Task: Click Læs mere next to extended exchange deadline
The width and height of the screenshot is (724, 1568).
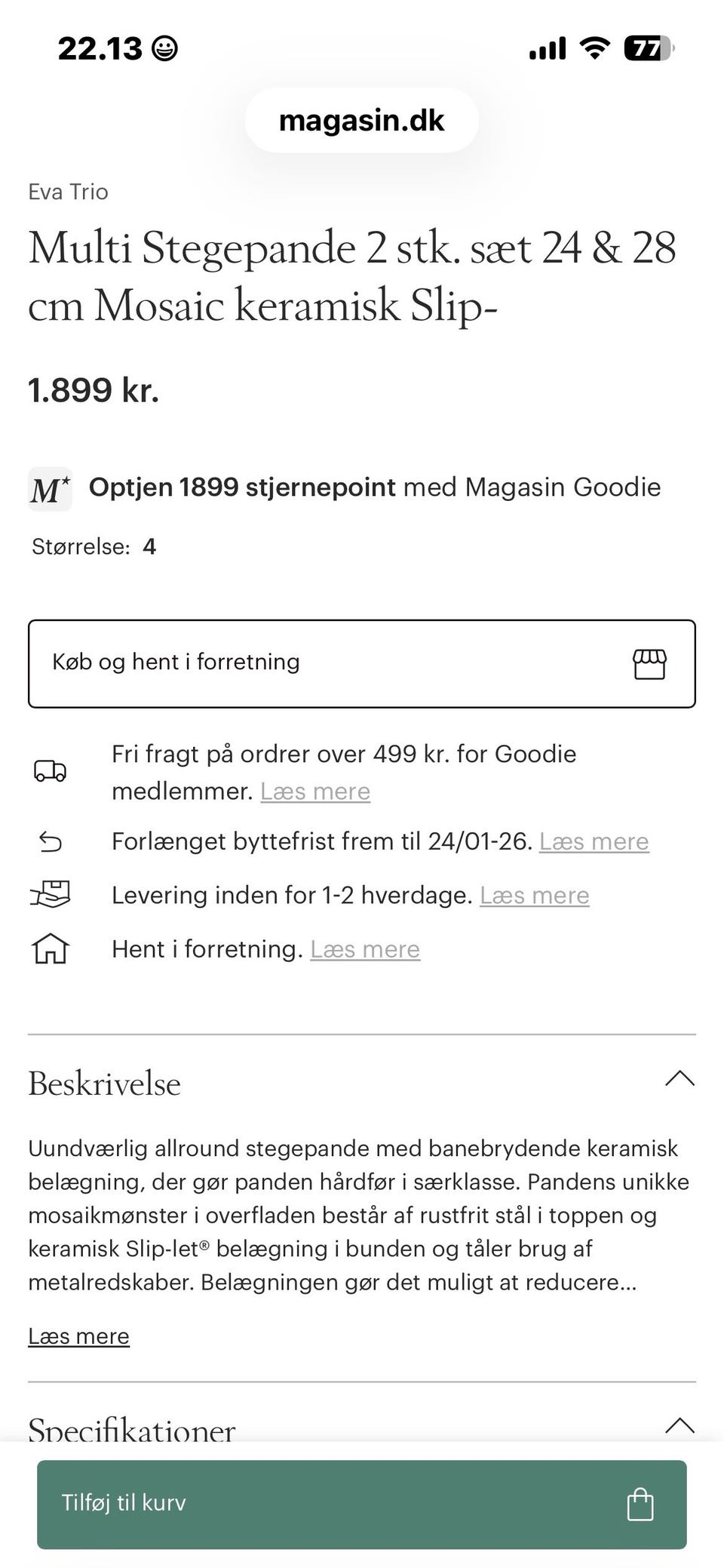Action: 593,841
